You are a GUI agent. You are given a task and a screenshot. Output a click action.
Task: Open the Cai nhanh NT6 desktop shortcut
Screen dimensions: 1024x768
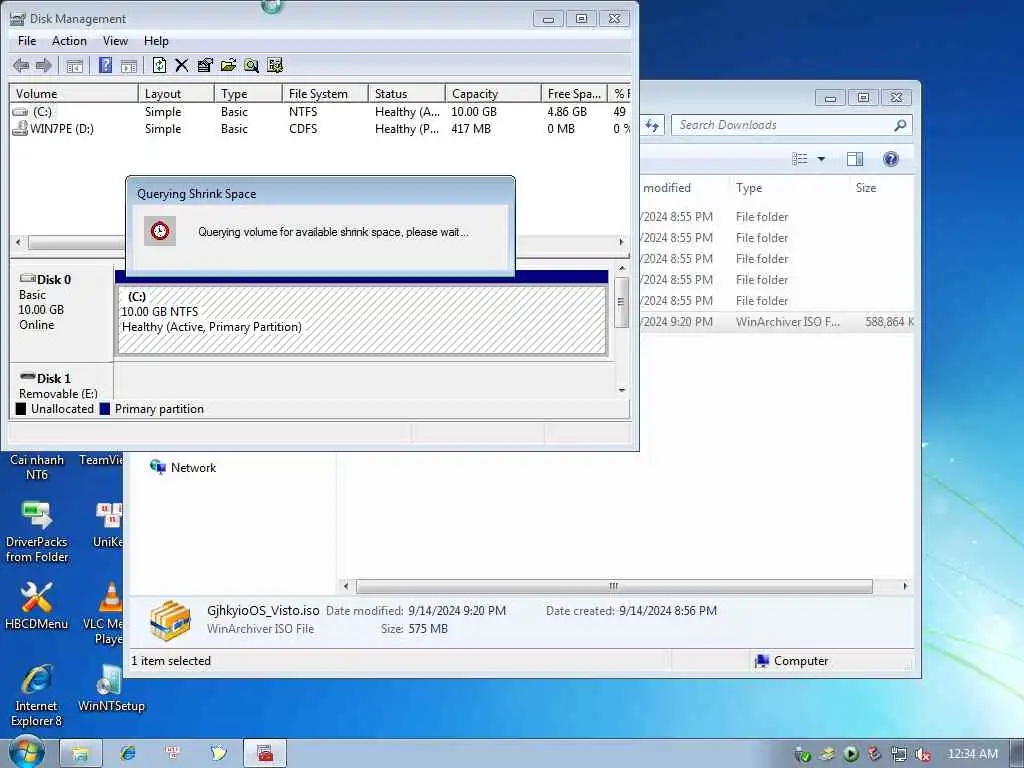point(37,466)
